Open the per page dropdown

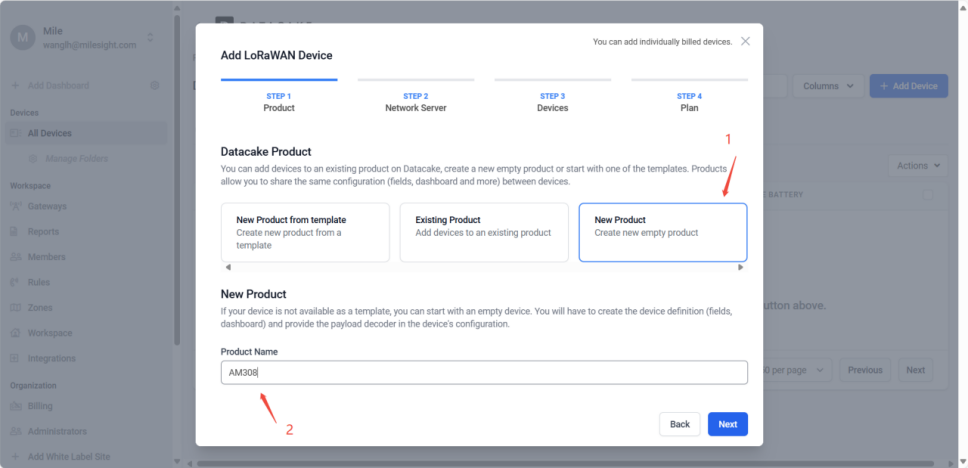click(798, 370)
